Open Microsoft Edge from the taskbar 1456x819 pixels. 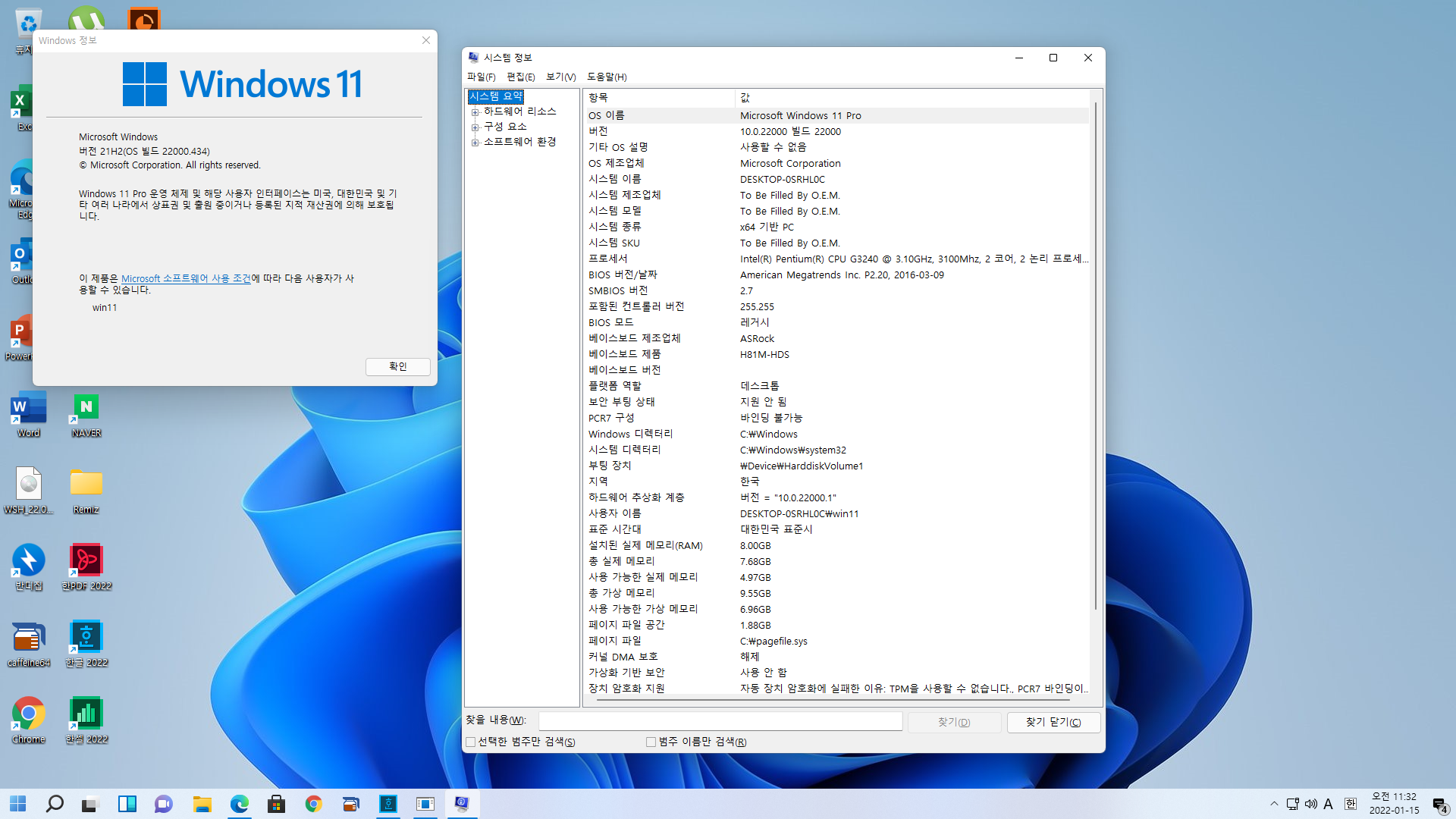click(240, 804)
